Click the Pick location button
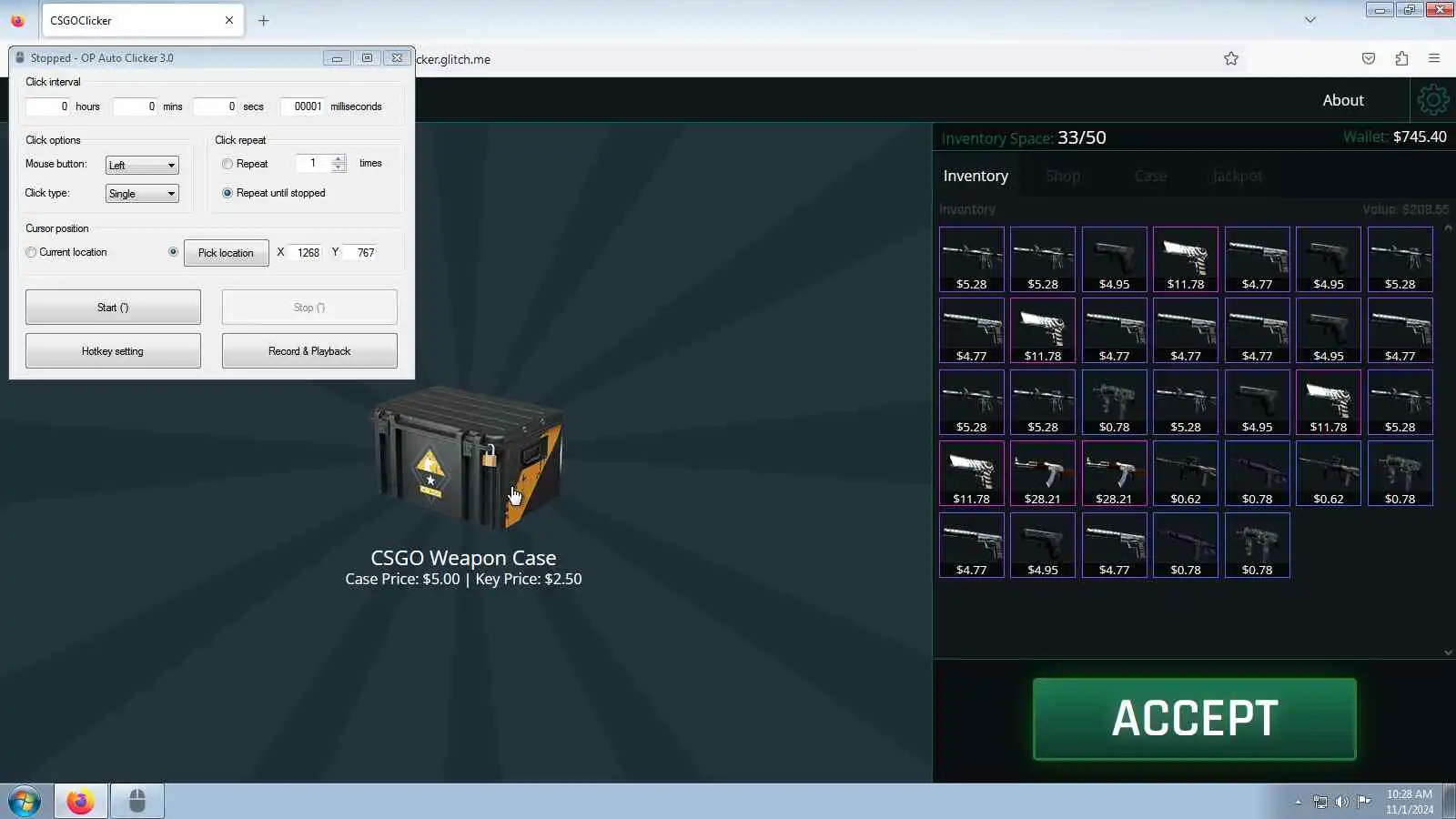The width and height of the screenshot is (1456, 819). tap(227, 252)
